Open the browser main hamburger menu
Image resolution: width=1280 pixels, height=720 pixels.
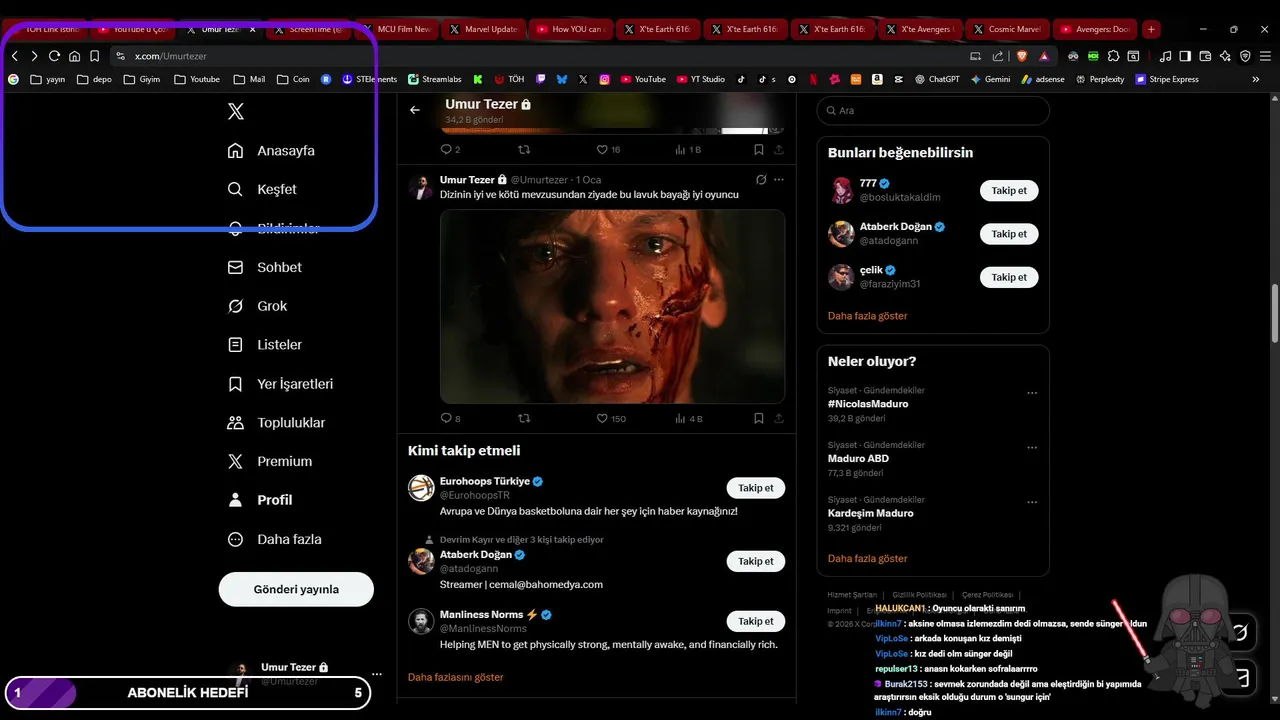point(1264,56)
